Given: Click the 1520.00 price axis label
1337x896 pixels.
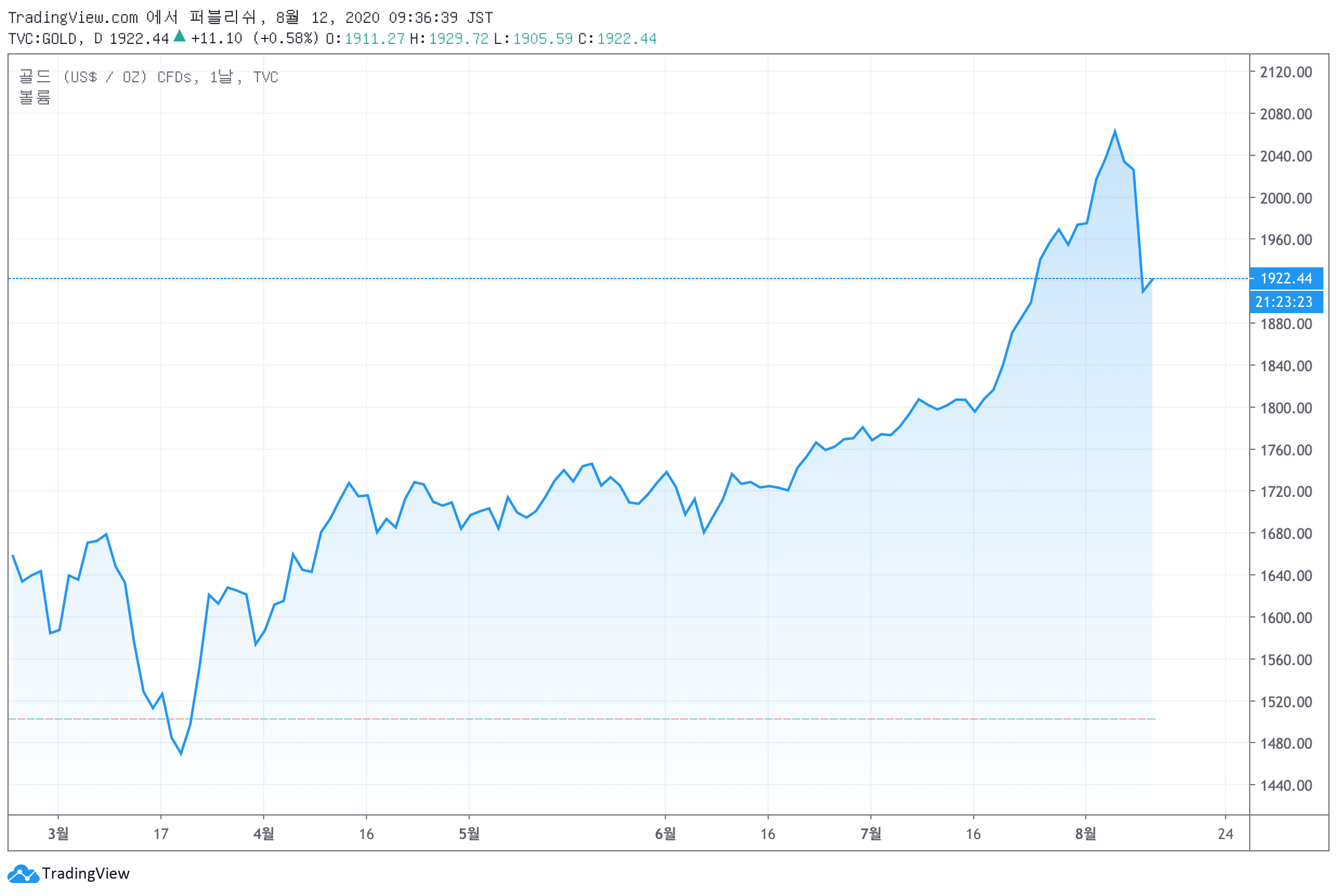Looking at the screenshot, I should [x=1286, y=702].
